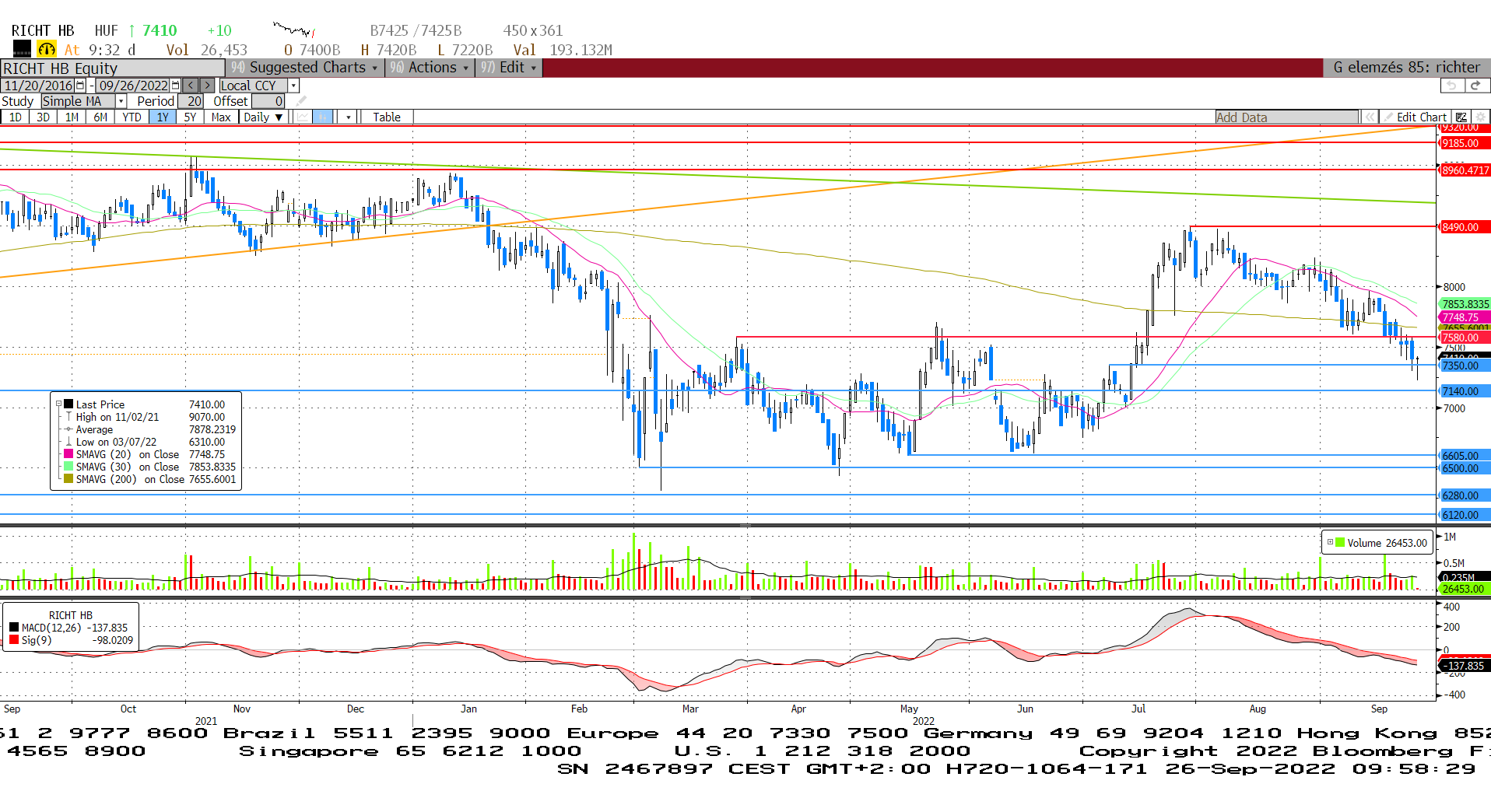The width and height of the screenshot is (1491, 812).
Task: Open the Edit dropdown menu
Action: (x=508, y=68)
